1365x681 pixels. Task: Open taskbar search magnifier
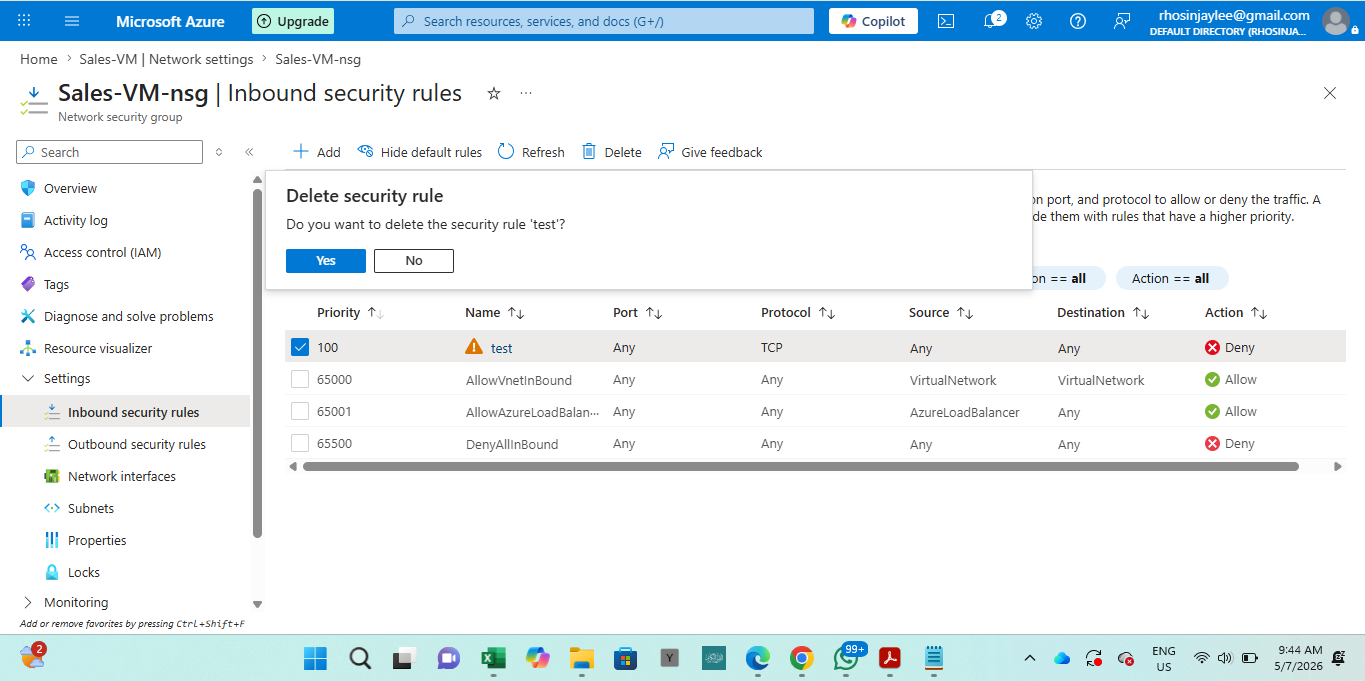[360, 658]
